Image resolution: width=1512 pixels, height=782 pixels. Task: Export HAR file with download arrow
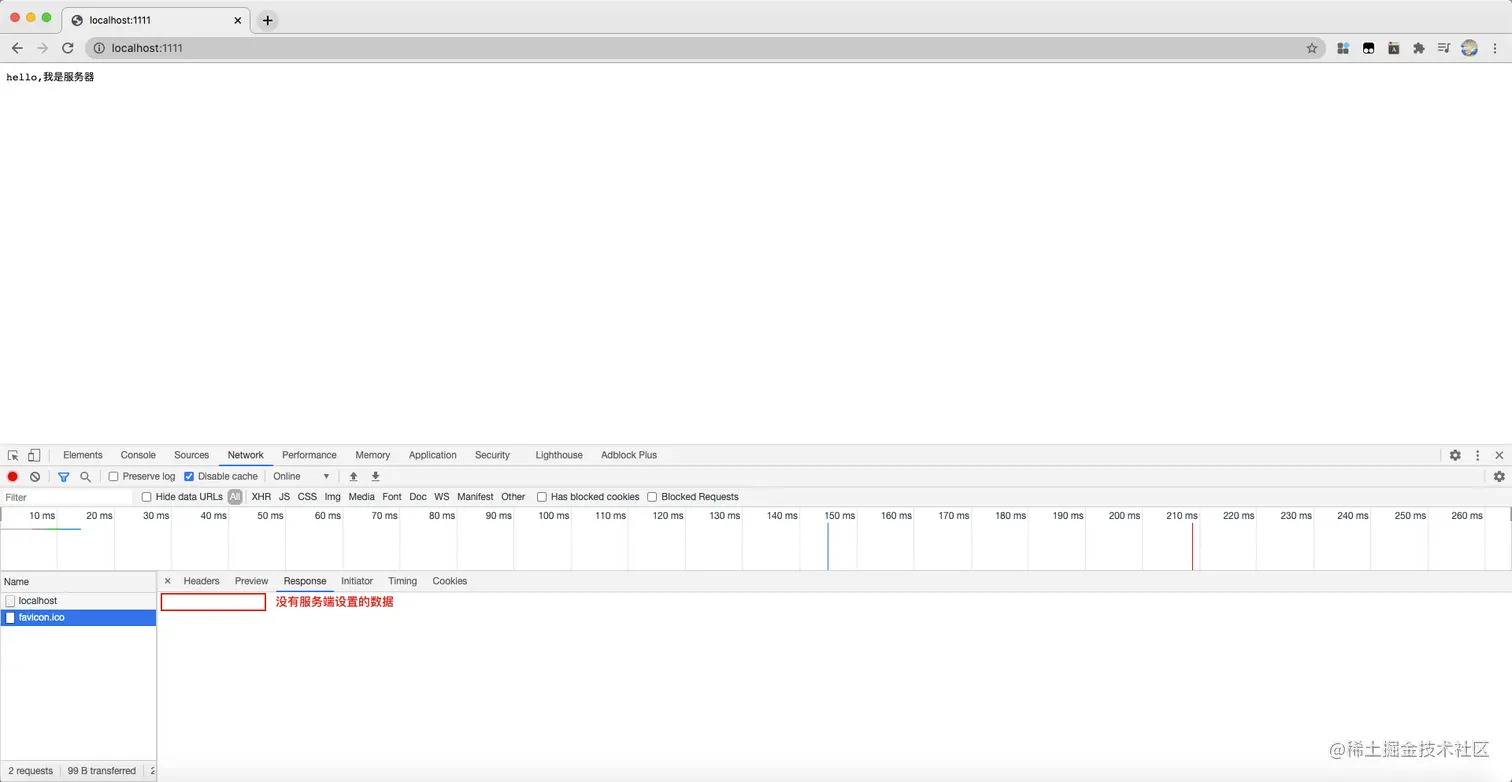(376, 477)
